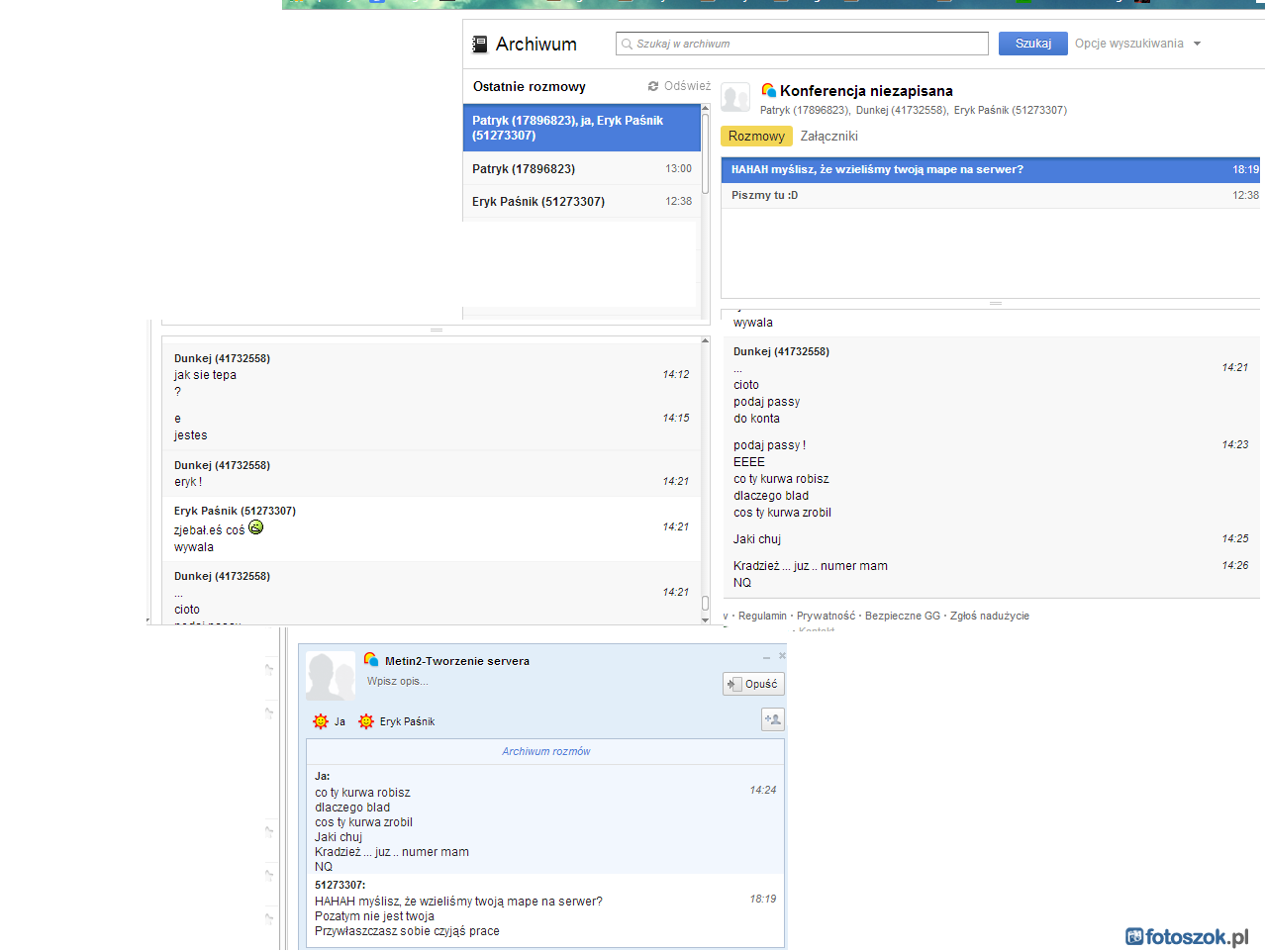Click participant Eryk Paśnik (51273307) in conference header

[x=1011, y=110]
